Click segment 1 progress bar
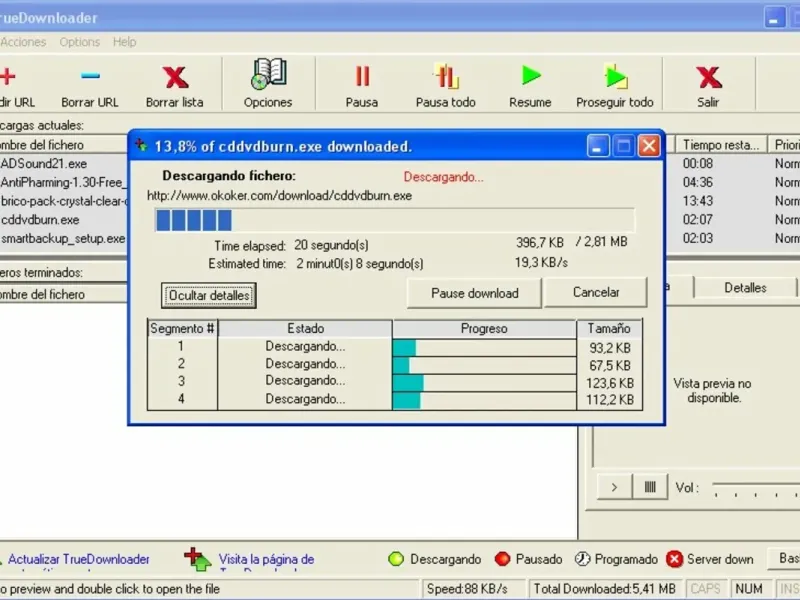This screenshot has height=600, width=800. pos(484,348)
